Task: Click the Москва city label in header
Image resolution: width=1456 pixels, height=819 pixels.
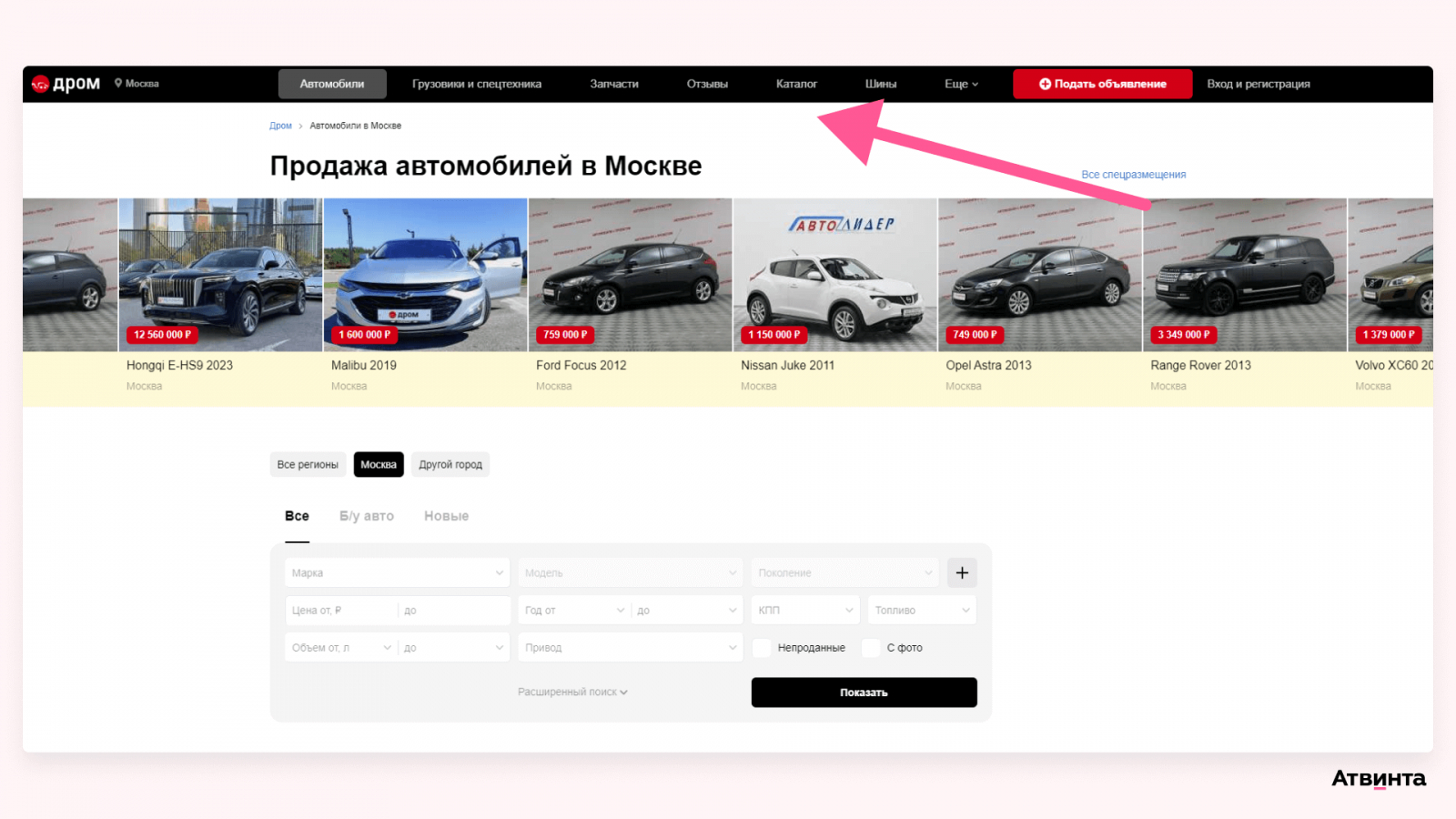Action: 142,84
